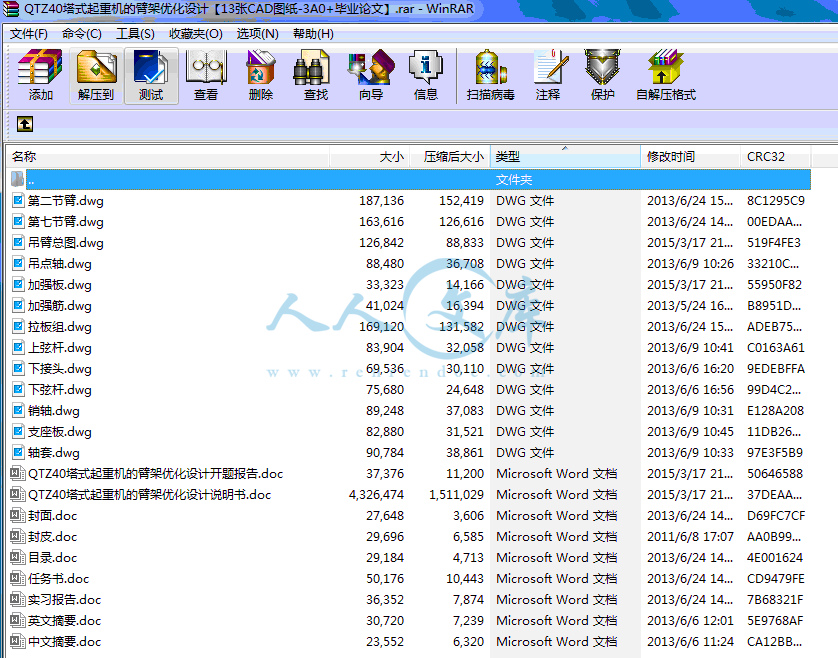The width and height of the screenshot is (838, 658).
Task: Click CRC32 value 8C1295C9
Action: click(x=775, y=200)
